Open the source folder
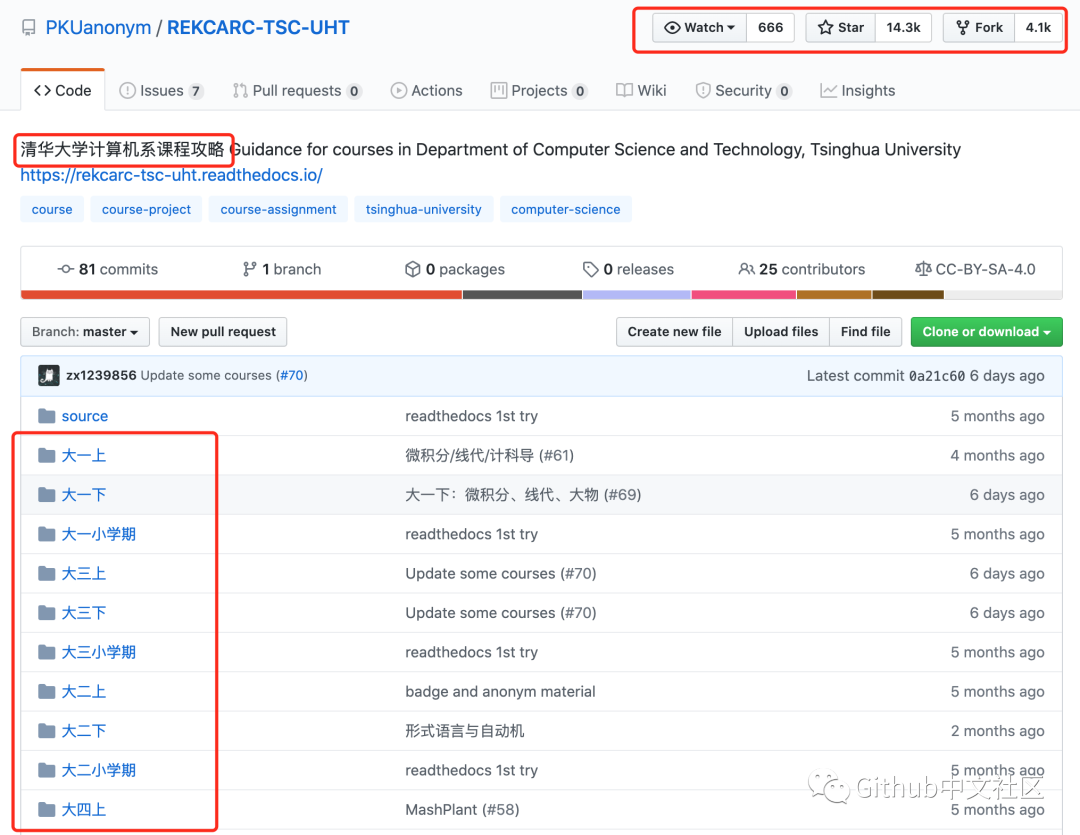Image resolution: width=1080 pixels, height=835 pixels. pyautogui.click(x=85, y=416)
